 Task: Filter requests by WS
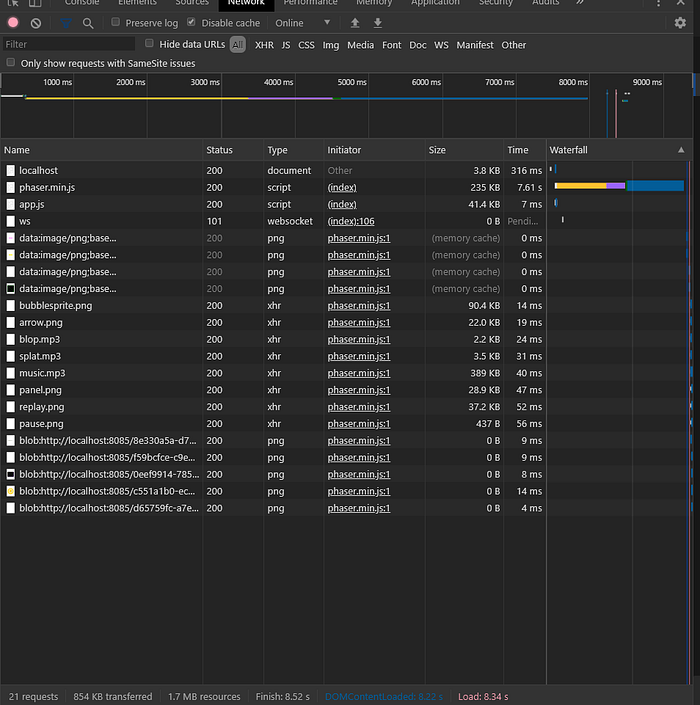[441, 45]
